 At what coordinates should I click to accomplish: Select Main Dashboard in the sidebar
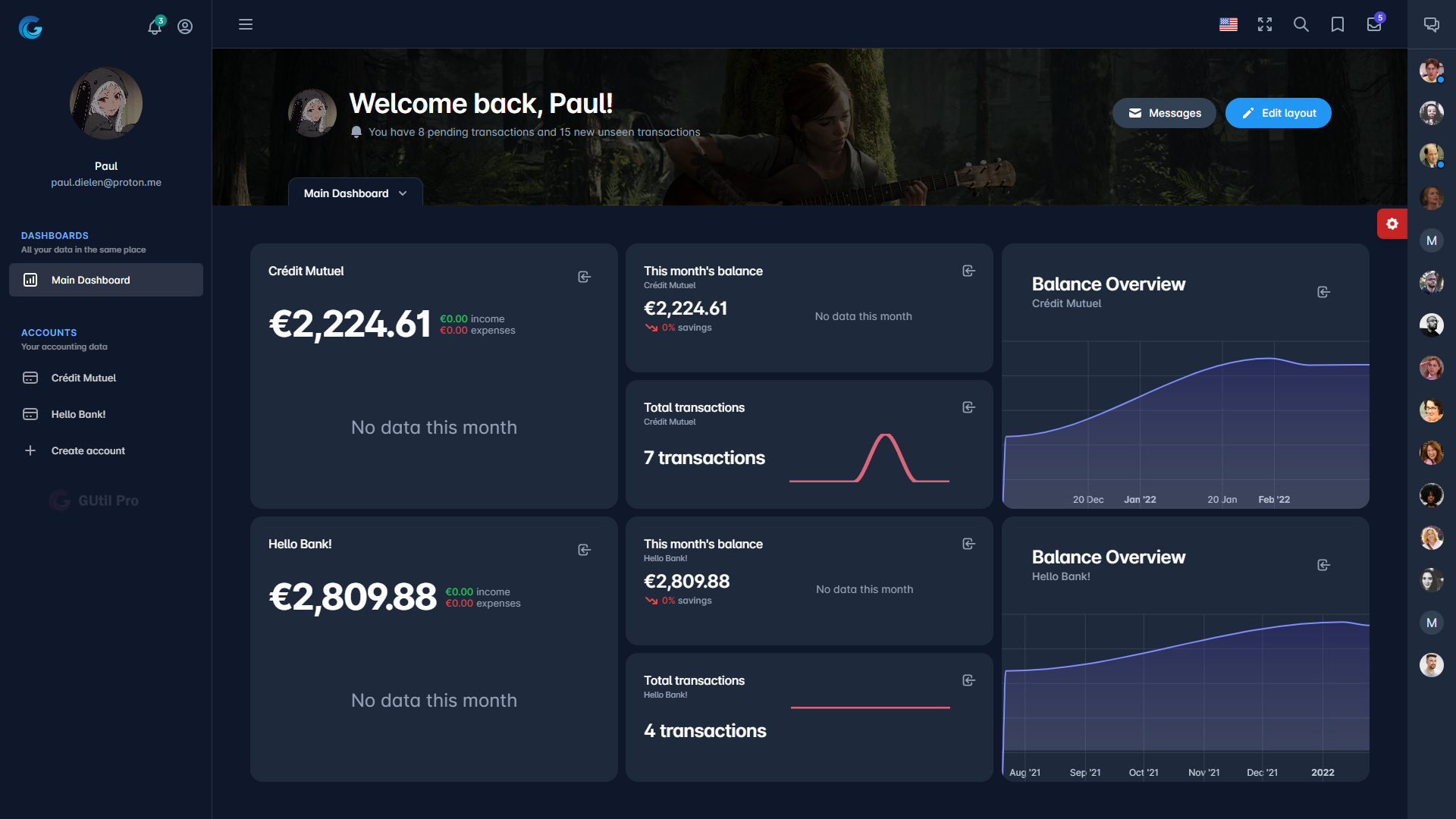(106, 280)
